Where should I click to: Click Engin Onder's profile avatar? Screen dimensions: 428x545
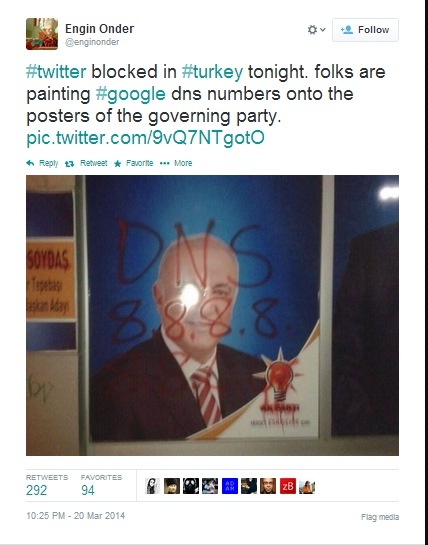coord(42,34)
